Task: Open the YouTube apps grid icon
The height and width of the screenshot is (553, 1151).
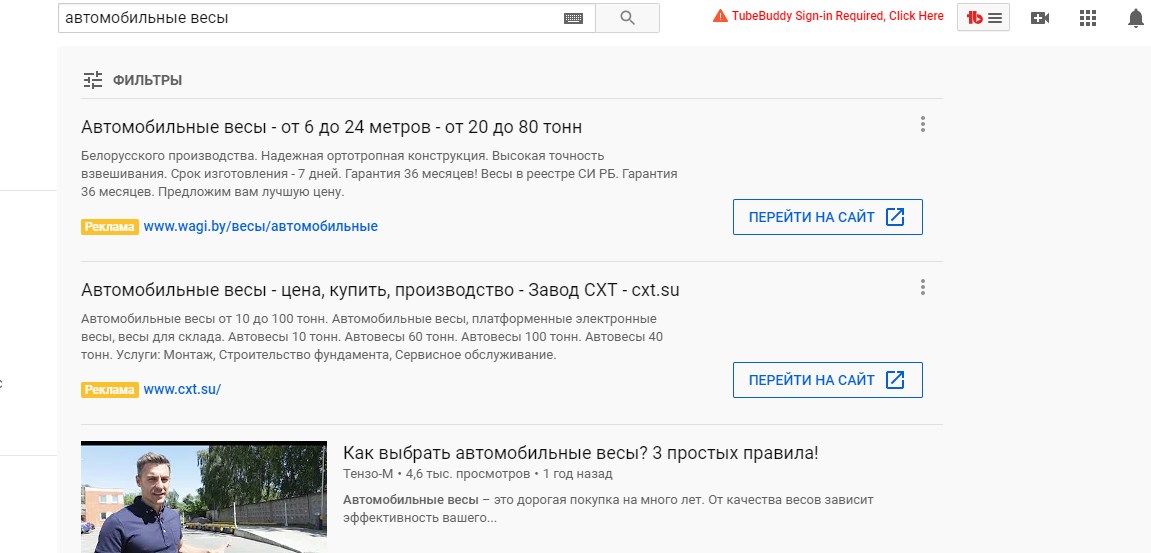Action: pyautogui.click(x=1088, y=18)
